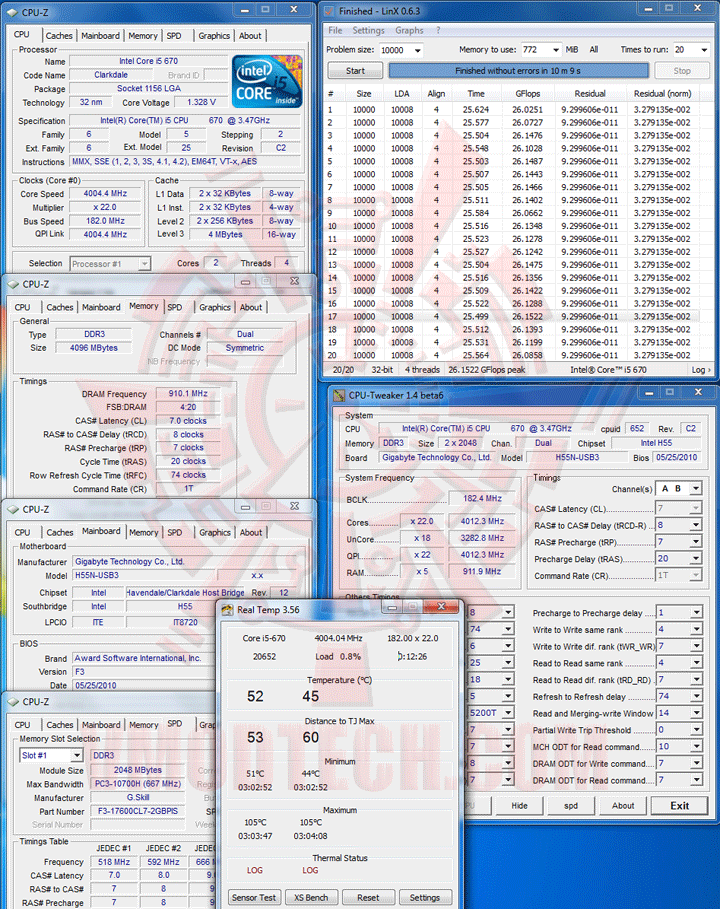Click the spd button in CPU-Tweaker
The height and width of the screenshot is (909, 720).
[x=570, y=806]
